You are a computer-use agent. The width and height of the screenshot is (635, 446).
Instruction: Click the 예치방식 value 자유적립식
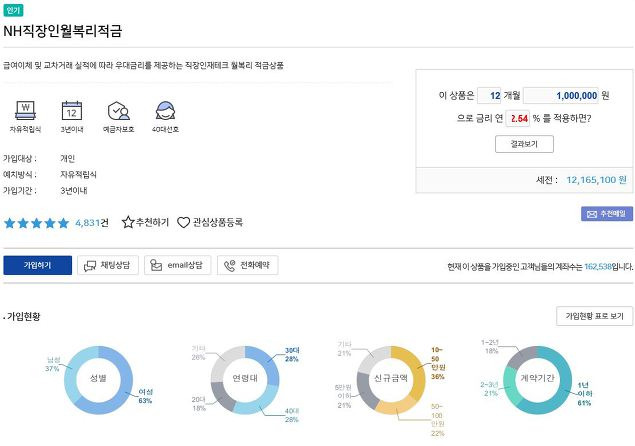point(79,175)
